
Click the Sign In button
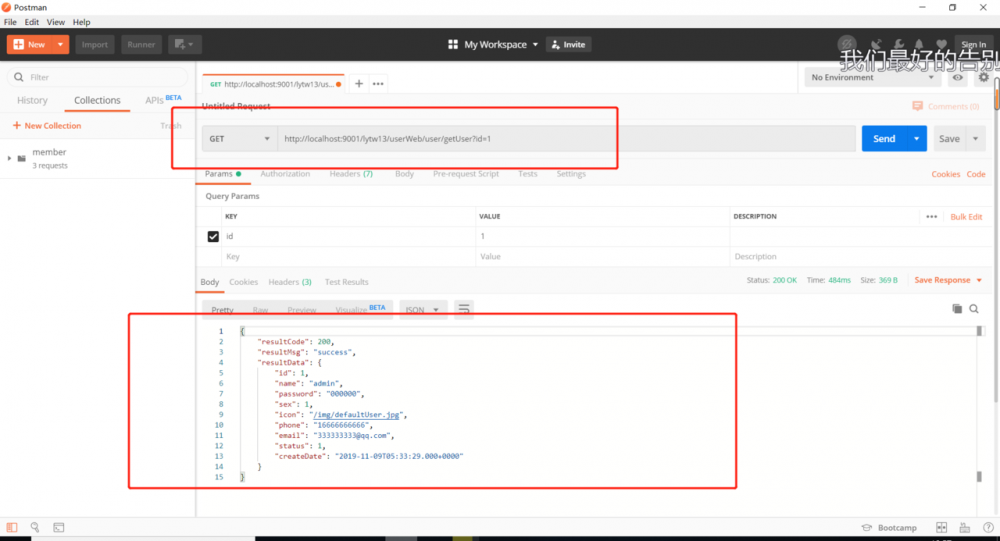[974, 44]
